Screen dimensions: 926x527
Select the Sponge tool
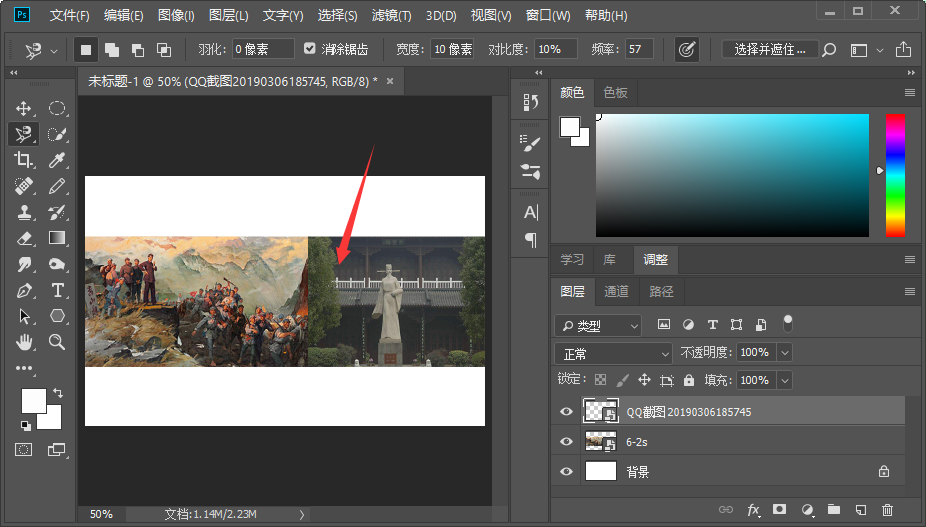click(x=57, y=264)
